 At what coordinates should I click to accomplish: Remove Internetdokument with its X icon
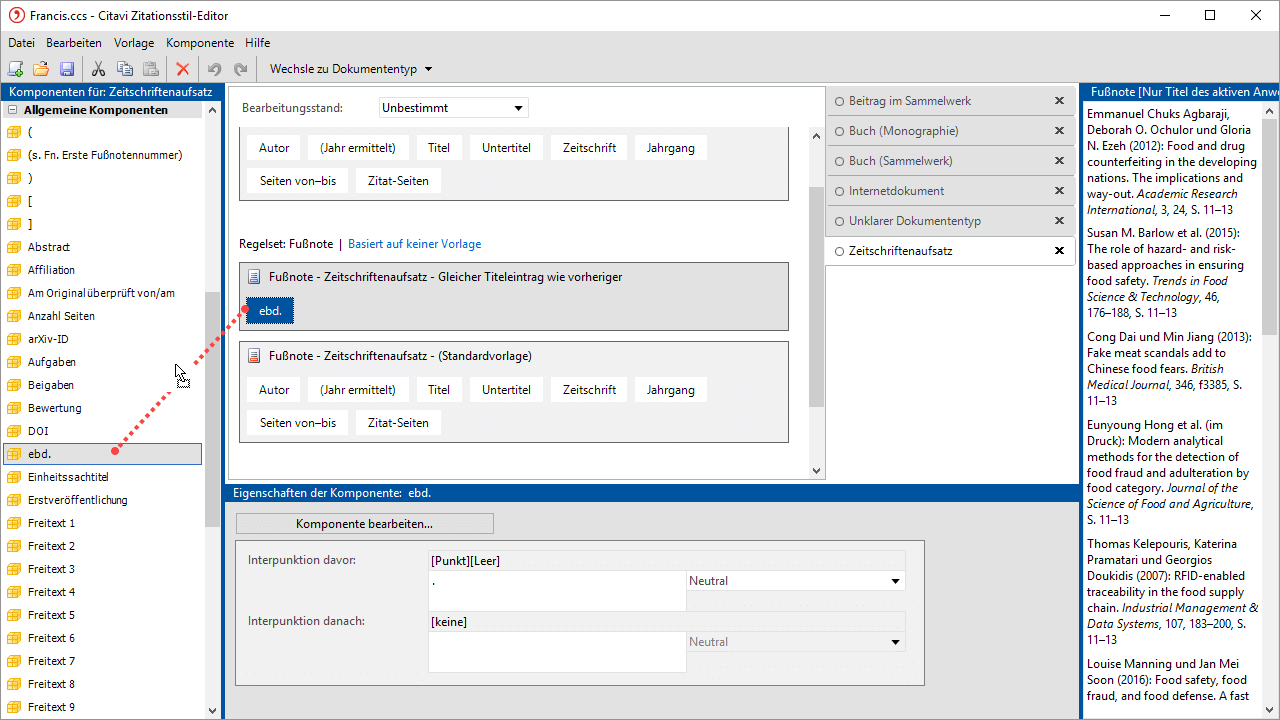[1059, 191]
